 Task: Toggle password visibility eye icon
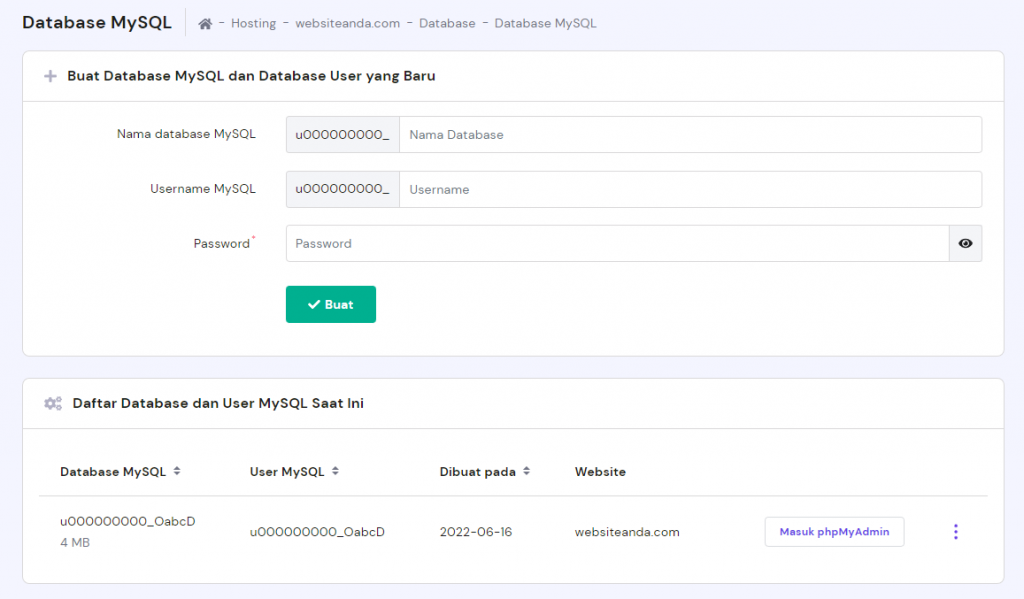965,243
